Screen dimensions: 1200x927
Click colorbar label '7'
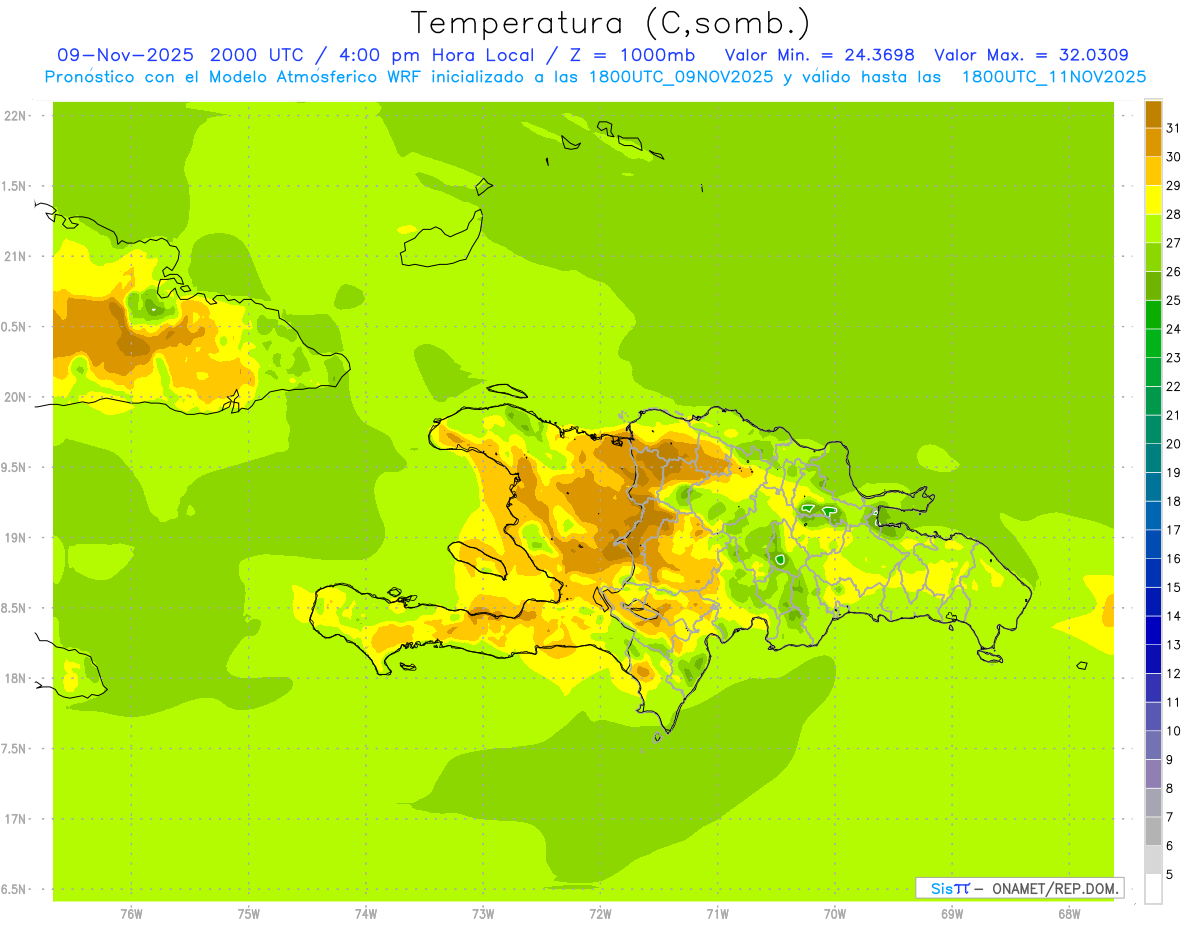[x=1170, y=817]
